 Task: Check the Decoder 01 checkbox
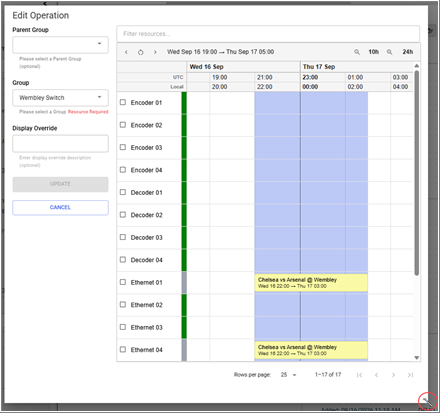click(123, 192)
